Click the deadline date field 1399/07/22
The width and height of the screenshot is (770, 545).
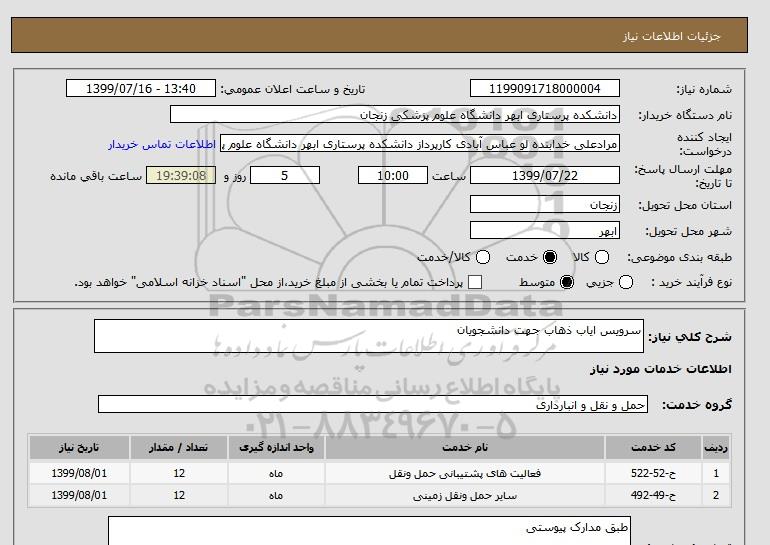pos(545,175)
